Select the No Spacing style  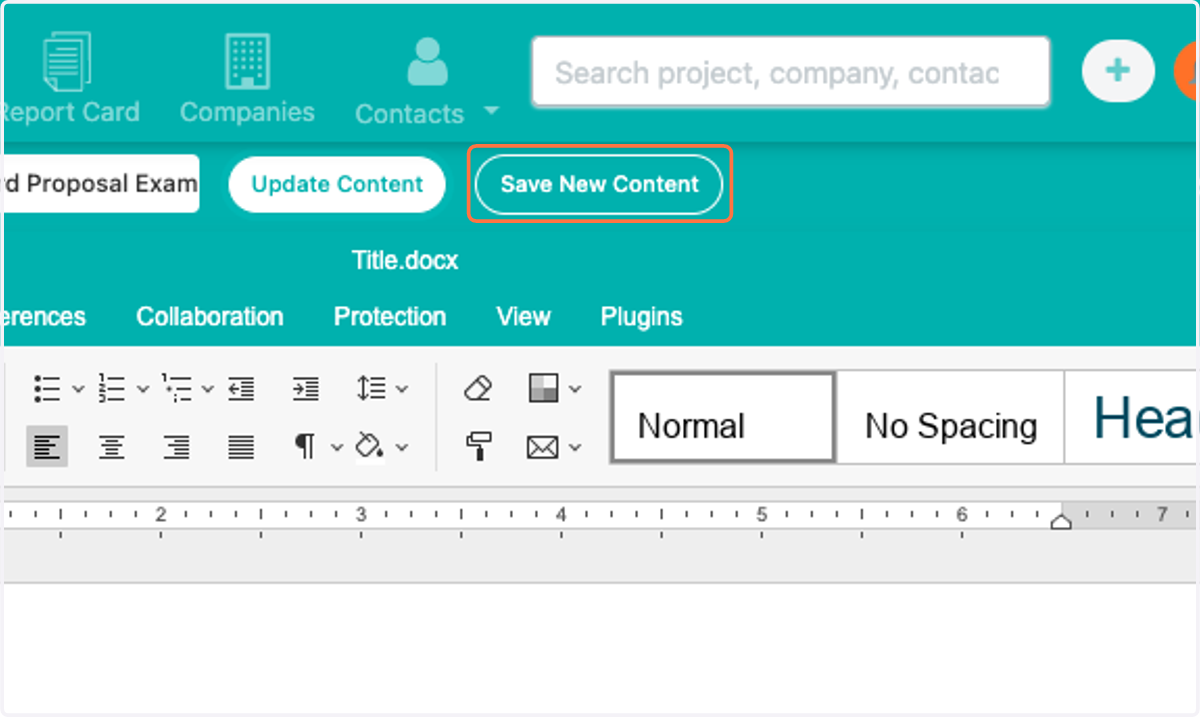950,417
